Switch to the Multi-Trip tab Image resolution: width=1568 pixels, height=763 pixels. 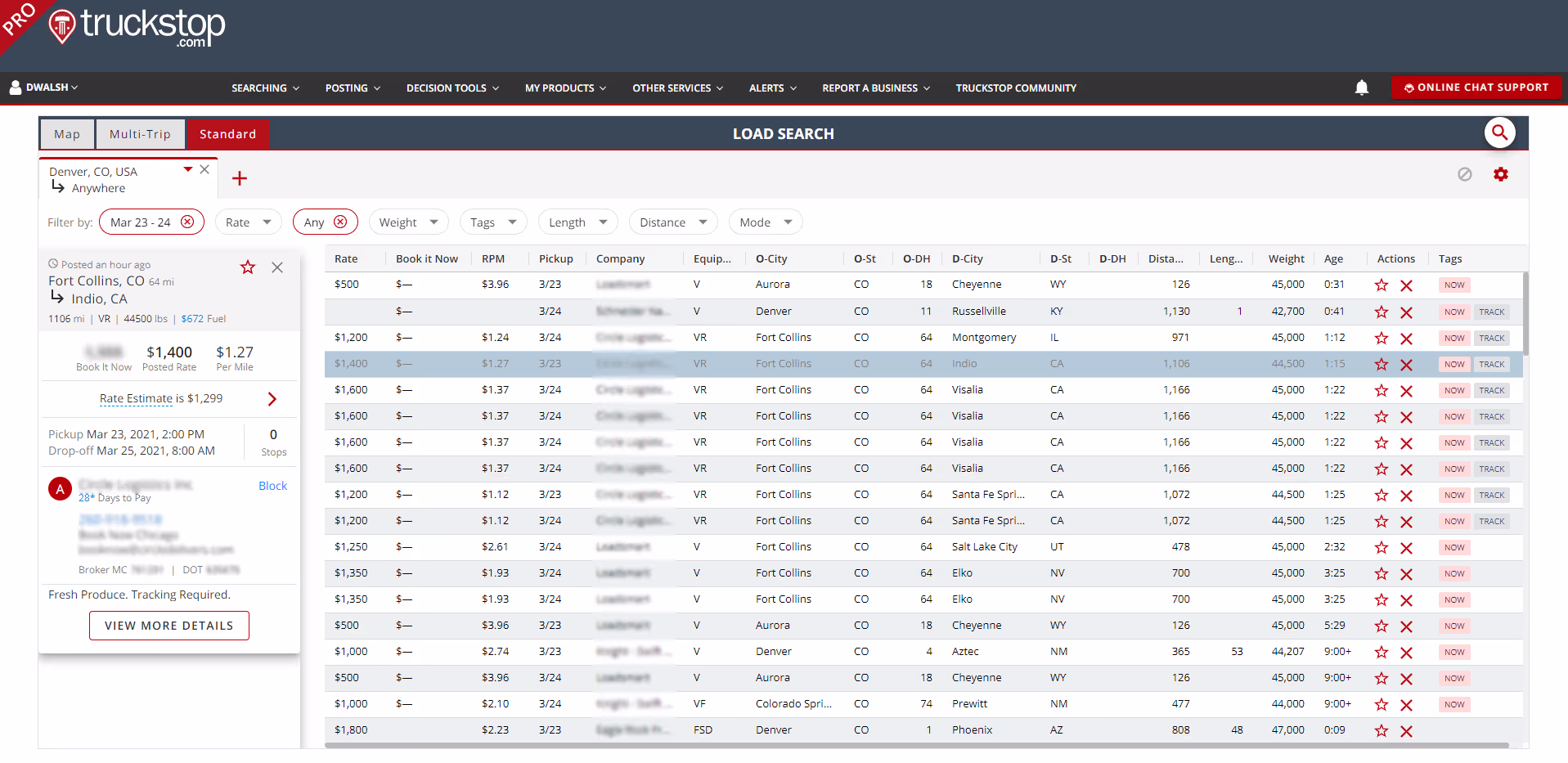[140, 134]
